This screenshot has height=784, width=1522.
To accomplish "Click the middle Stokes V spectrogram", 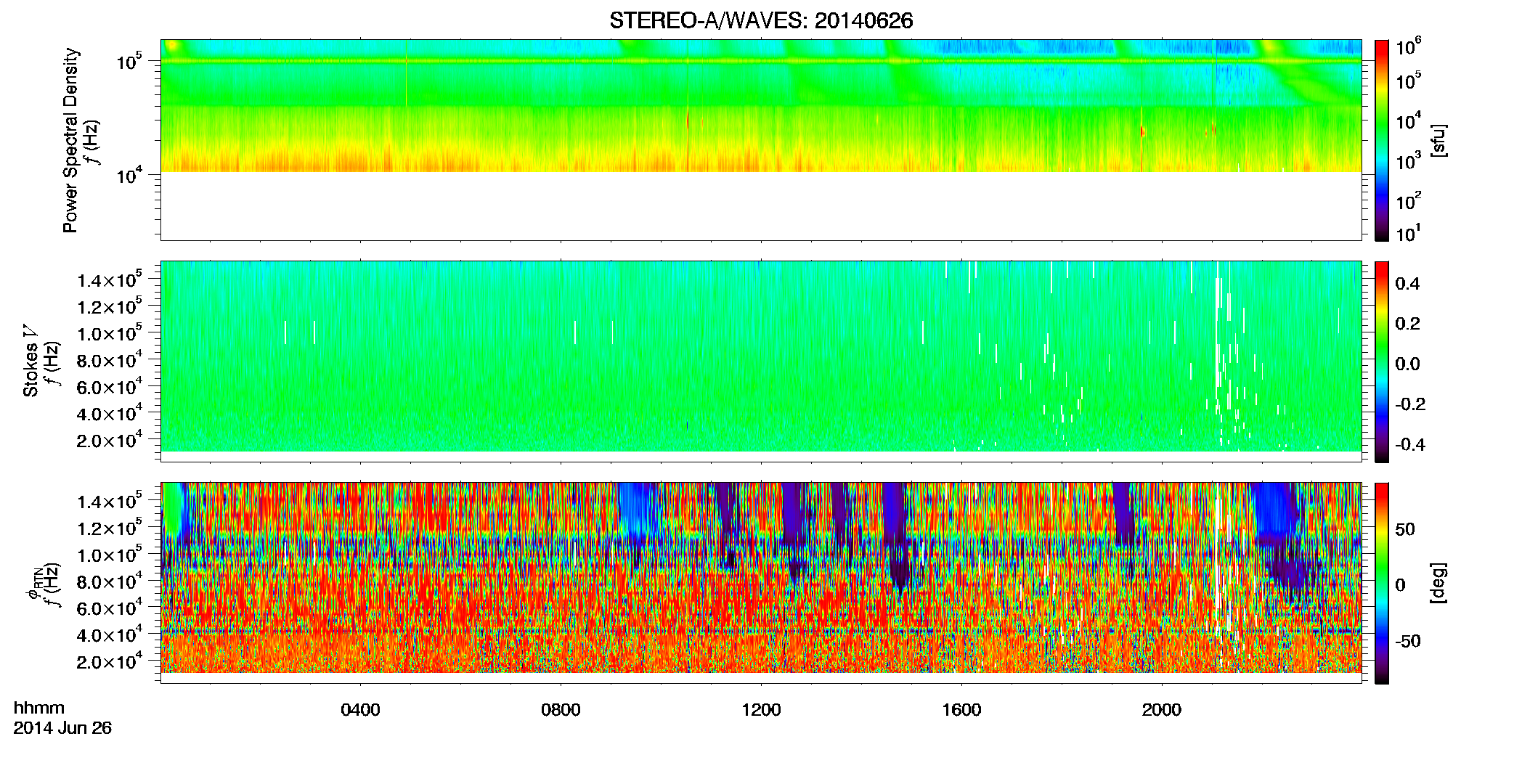I will tap(761, 362).
